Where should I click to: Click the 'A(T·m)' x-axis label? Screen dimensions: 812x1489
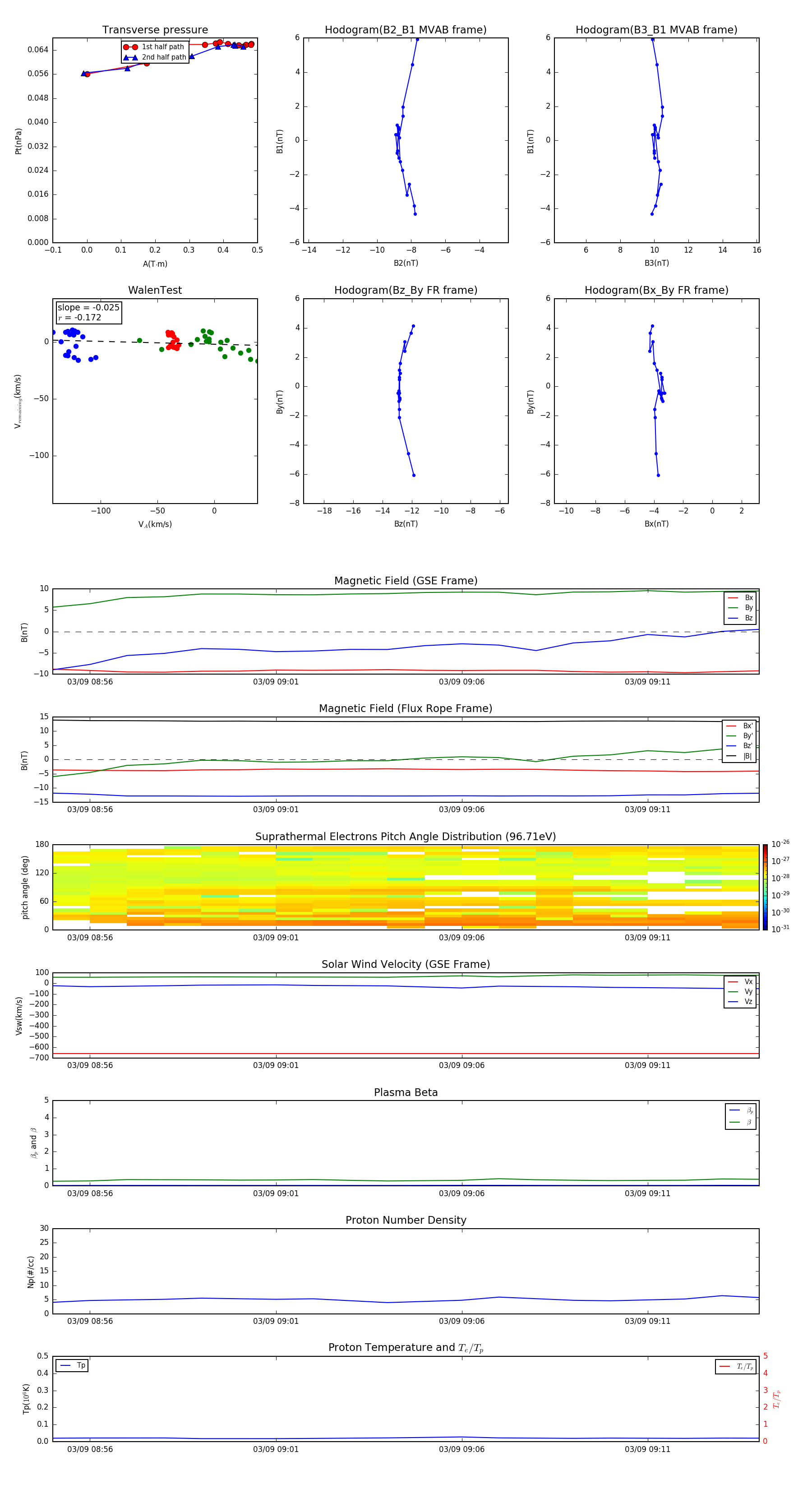[155, 264]
